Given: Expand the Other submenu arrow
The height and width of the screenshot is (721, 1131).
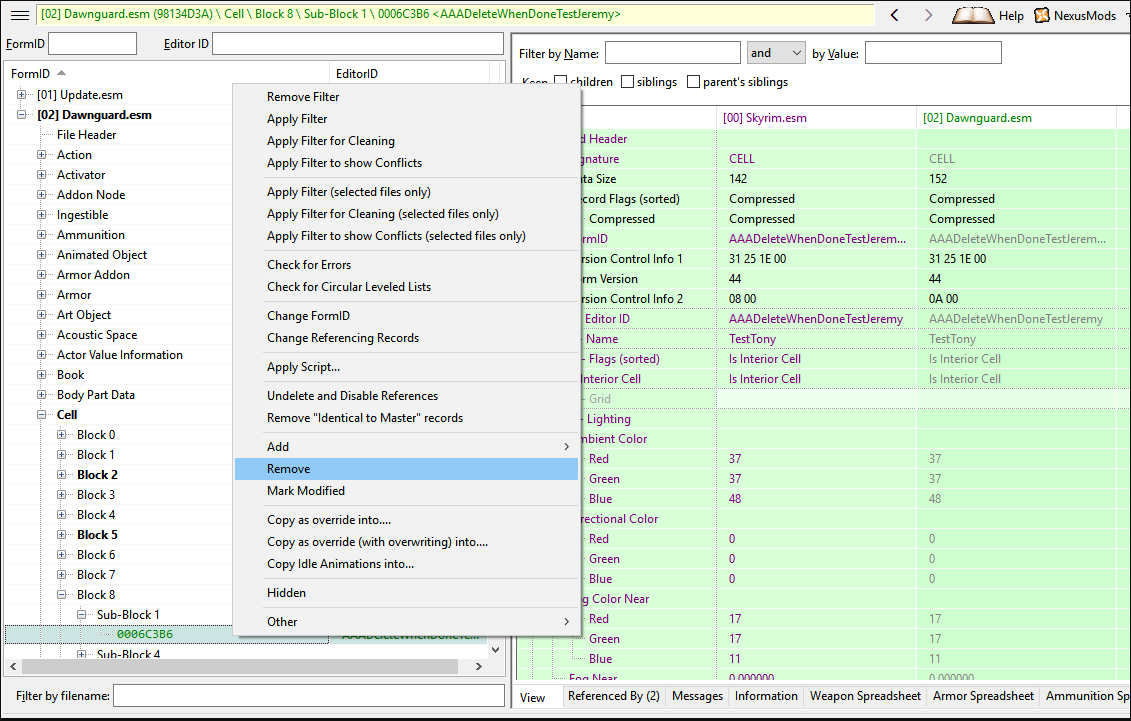Looking at the screenshot, I should 566,622.
